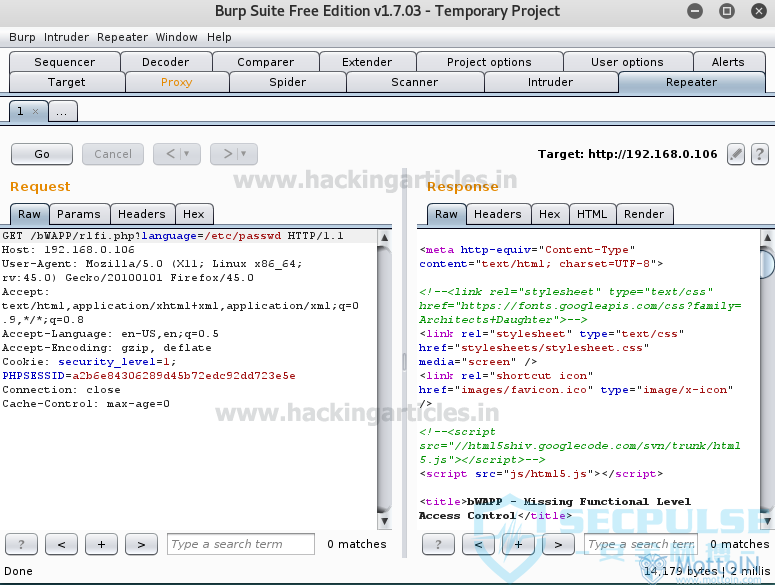The height and width of the screenshot is (585, 775).
Task: Show the response Render tab
Action: 644,214
